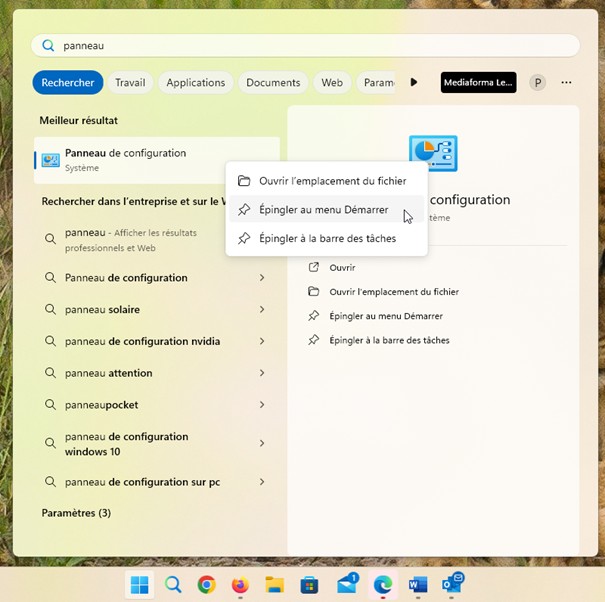Click the Mediaforma Le... organization button

(478, 82)
